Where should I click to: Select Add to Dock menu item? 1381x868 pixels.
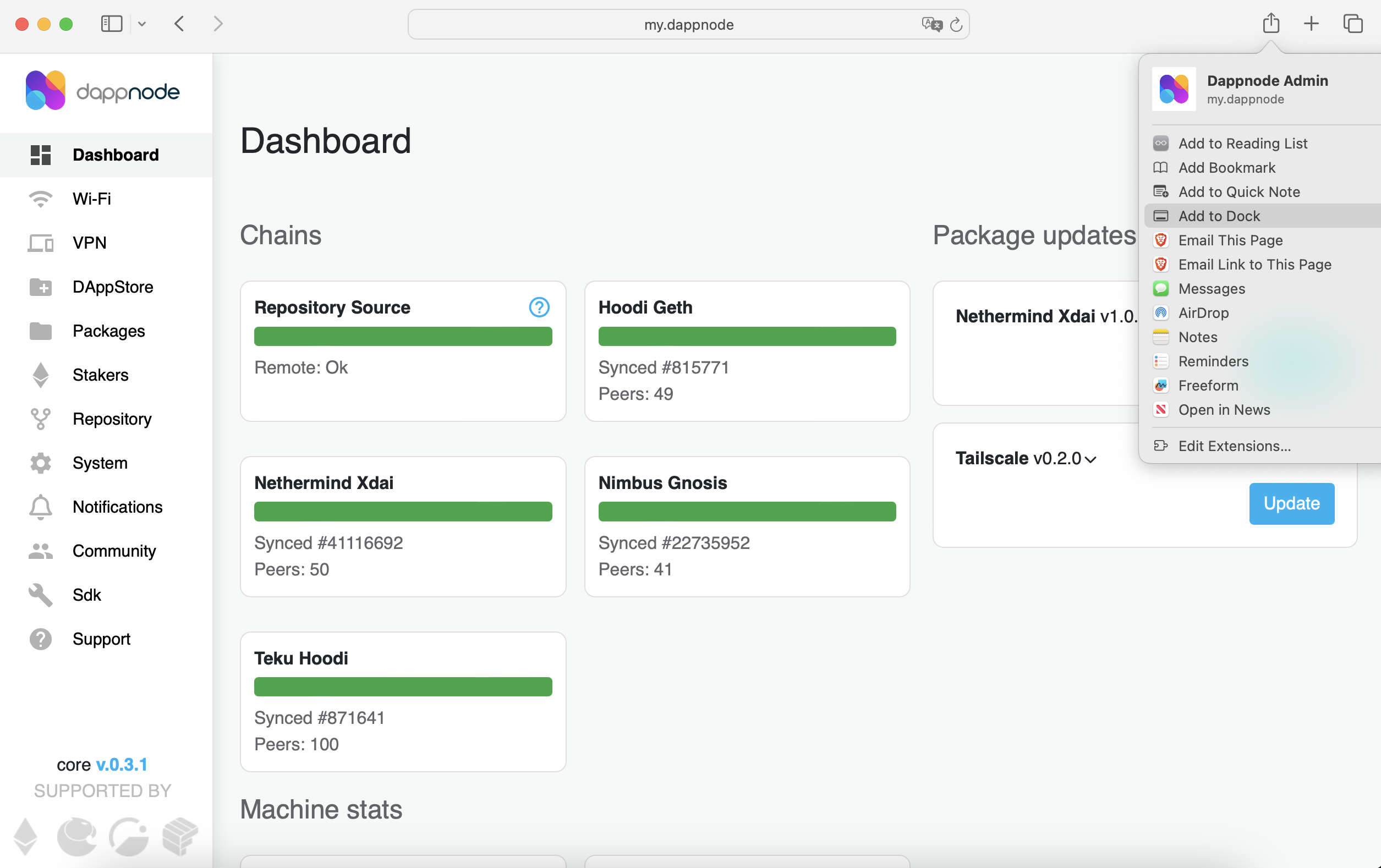pyautogui.click(x=1219, y=216)
